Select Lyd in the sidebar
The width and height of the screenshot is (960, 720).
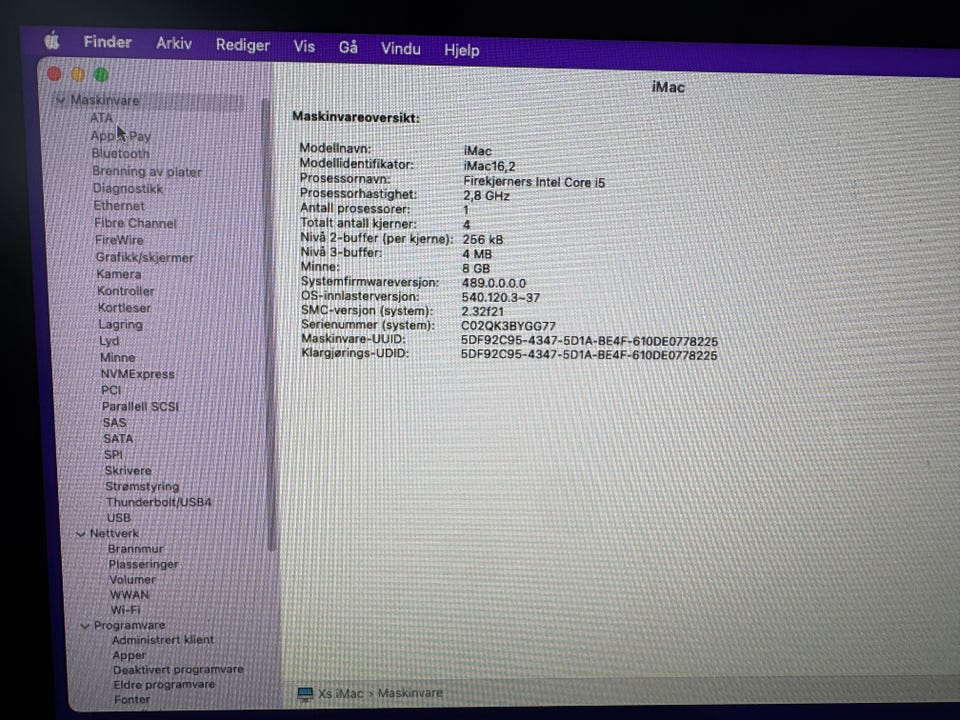tap(109, 341)
